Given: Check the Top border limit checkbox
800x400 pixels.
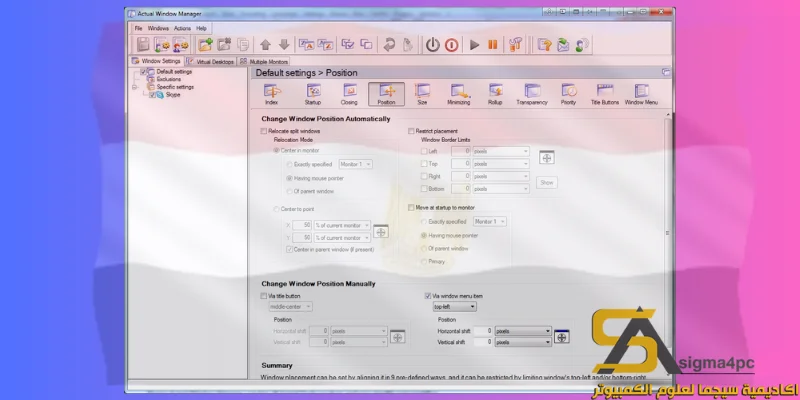Looking at the screenshot, I should (x=424, y=164).
